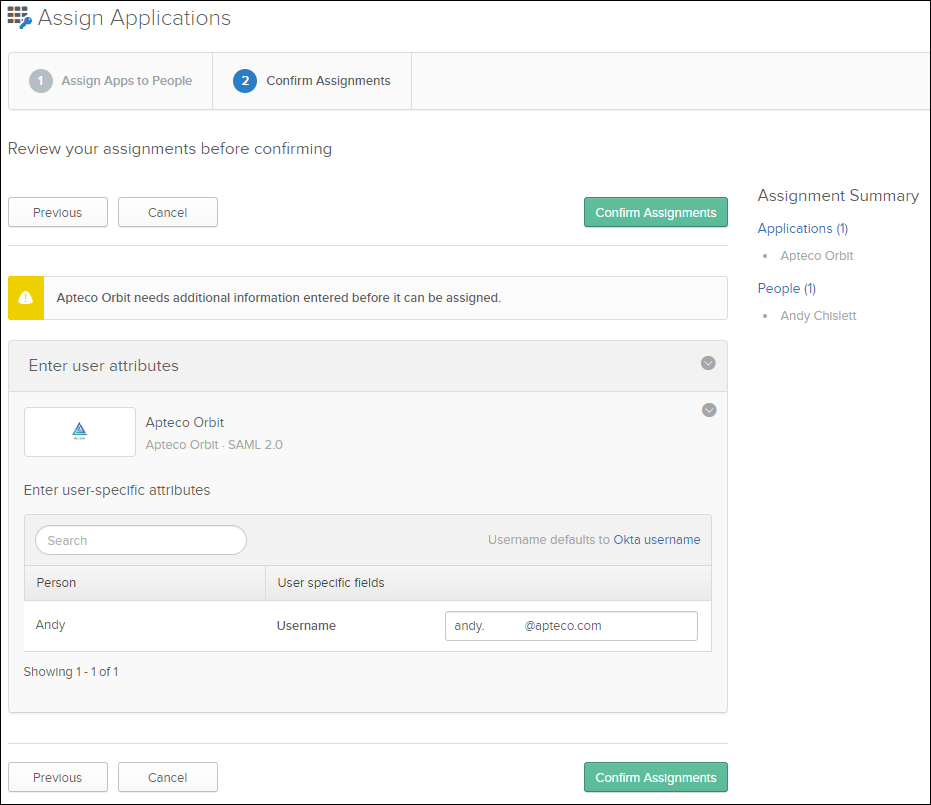Screen dimensions: 931x805
Task: Collapse the Apteco Orbit app panel
Action: click(709, 410)
